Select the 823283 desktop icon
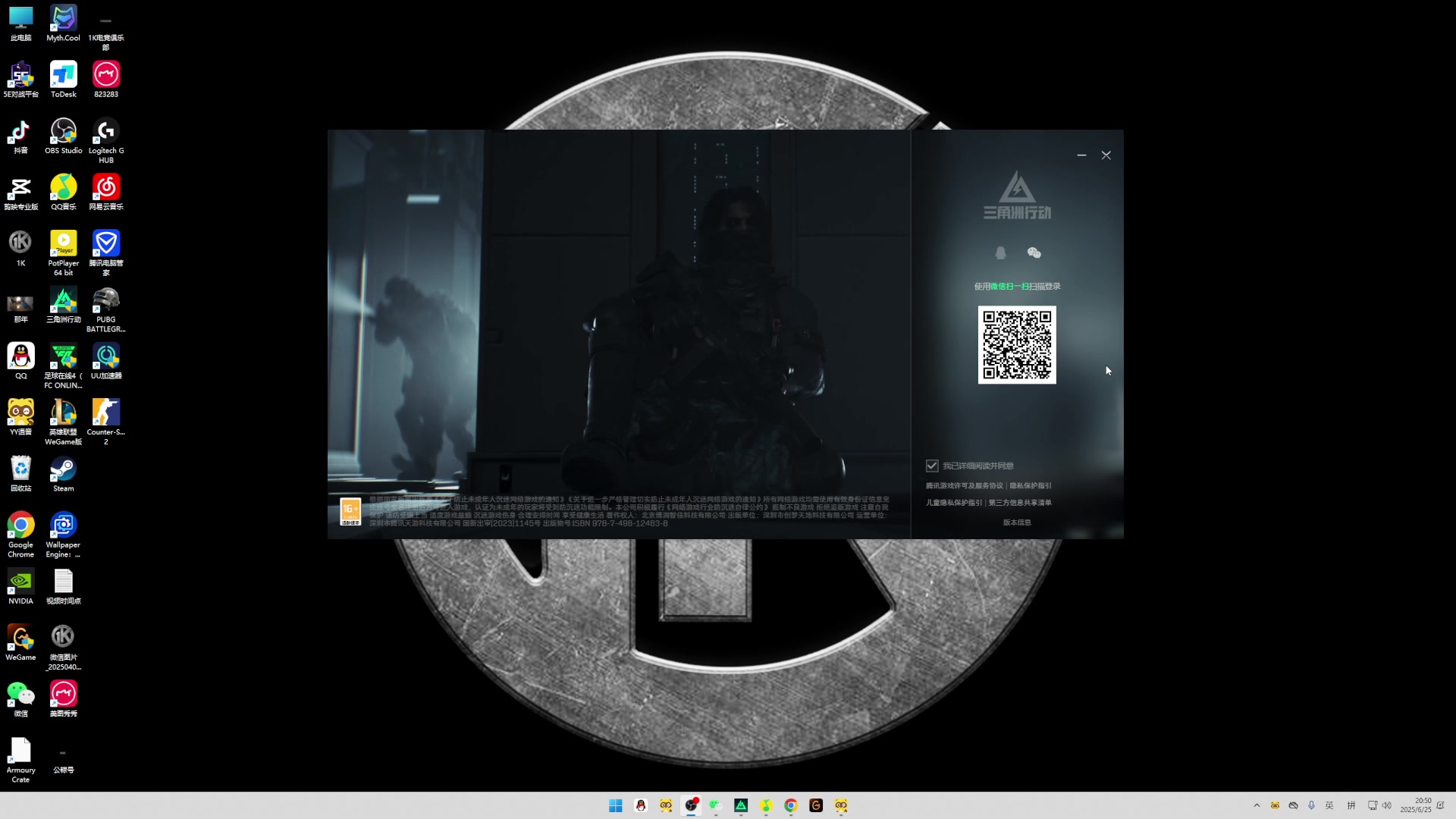This screenshot has height=819, width=1456. pyautogui.click(x=106, y=80)
